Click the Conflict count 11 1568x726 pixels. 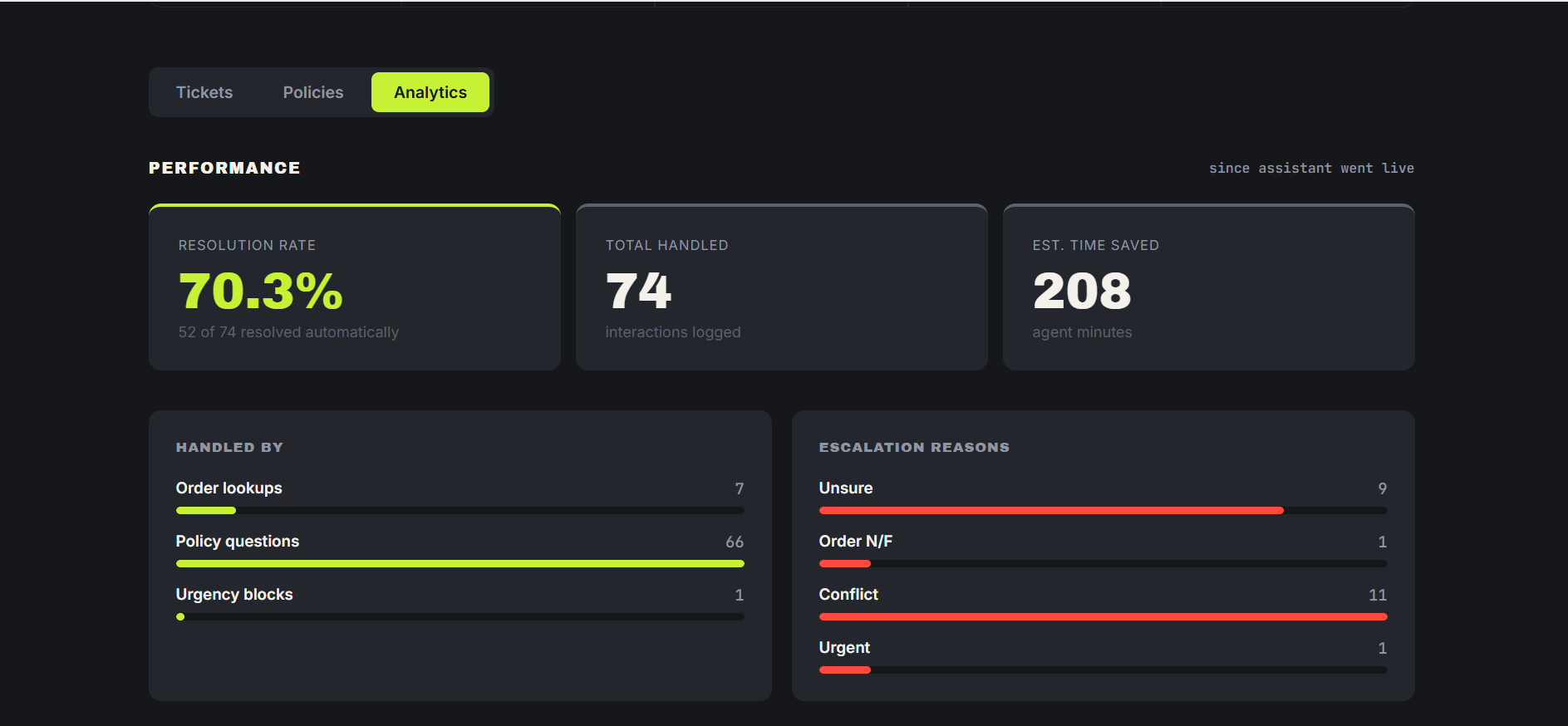(x=1378, y=595)
